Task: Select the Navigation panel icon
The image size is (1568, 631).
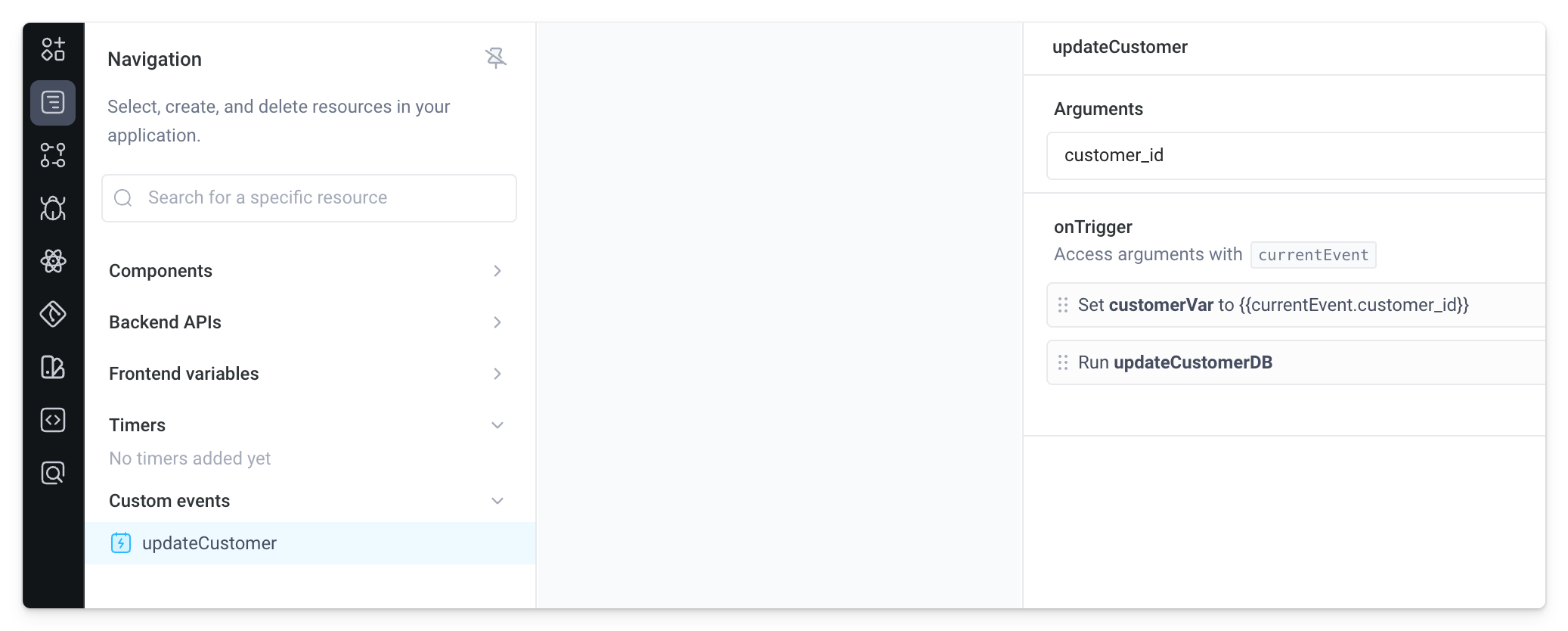Action: coord(52,102)
